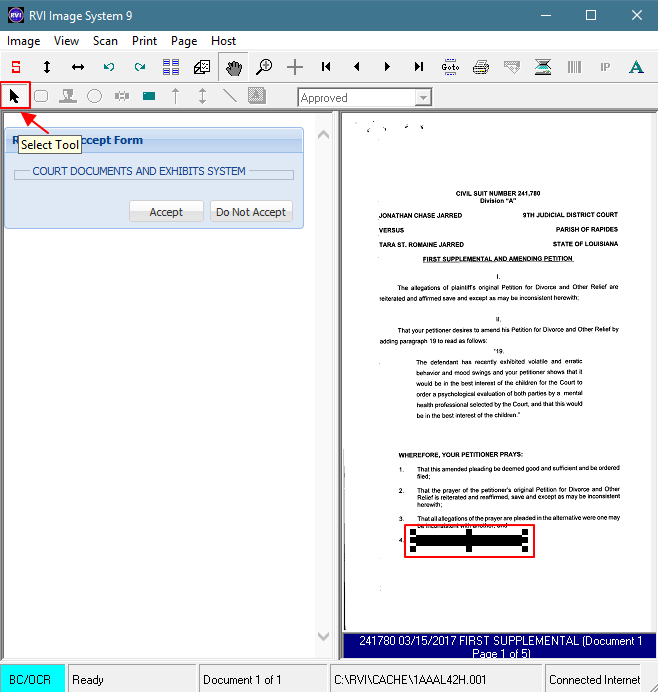Select the rounded rectangle annotation tool
The height and width of the screenshot is (692, 658).
(x=41, y=96)
